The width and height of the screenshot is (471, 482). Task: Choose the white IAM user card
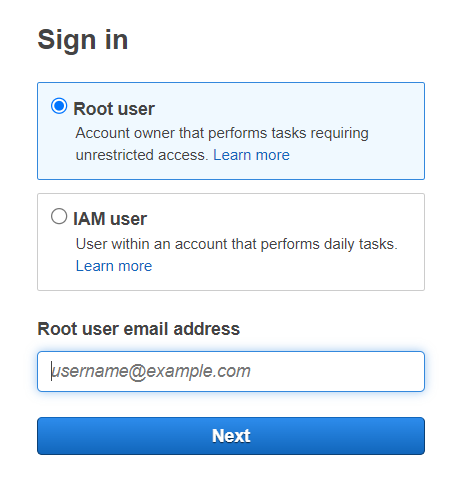[231, 242]
